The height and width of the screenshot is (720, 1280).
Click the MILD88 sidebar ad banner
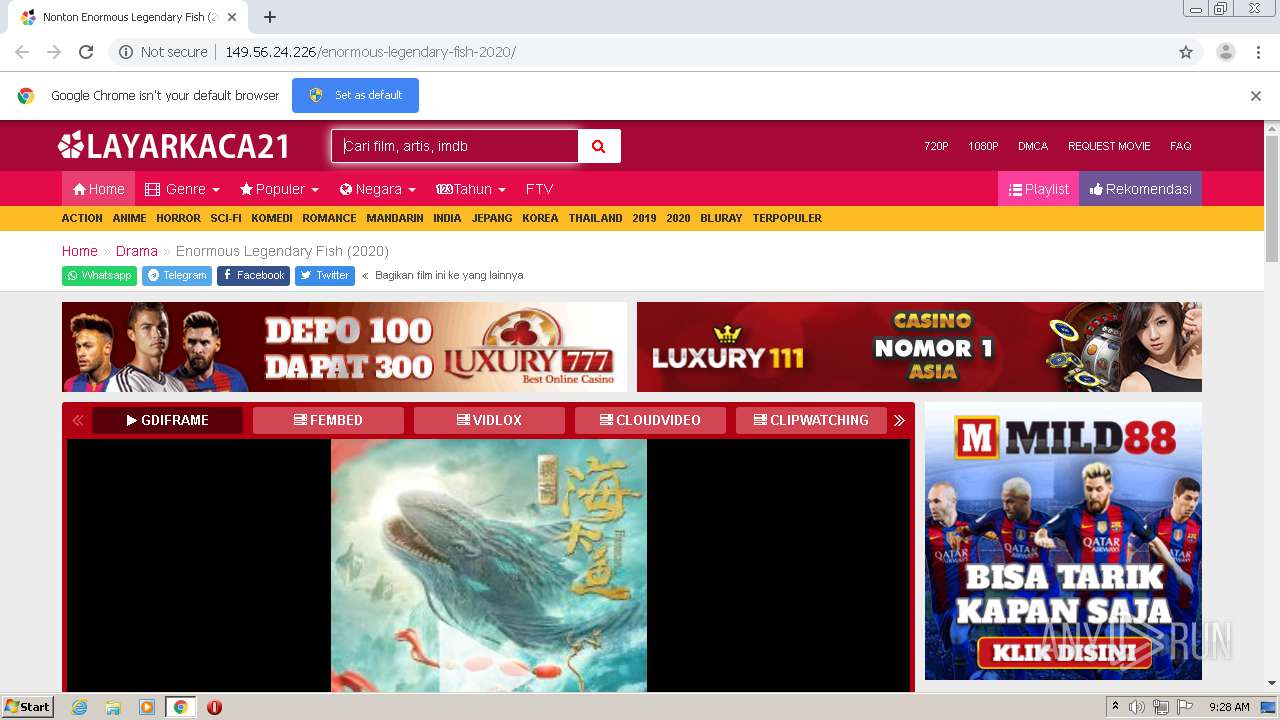1063,541
